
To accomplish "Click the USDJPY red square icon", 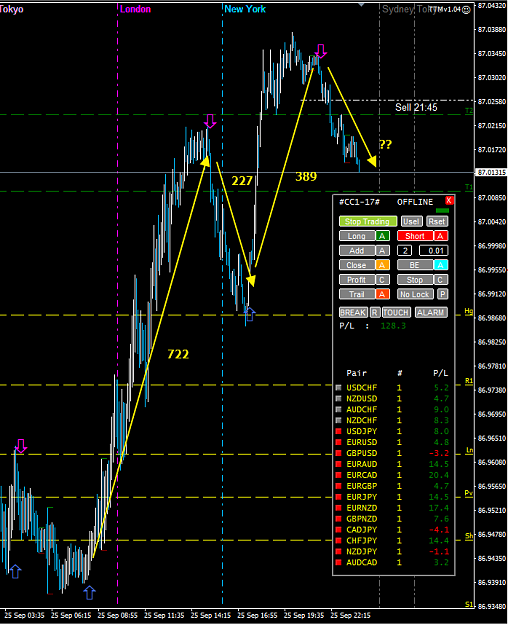I will tap(339, 431).
